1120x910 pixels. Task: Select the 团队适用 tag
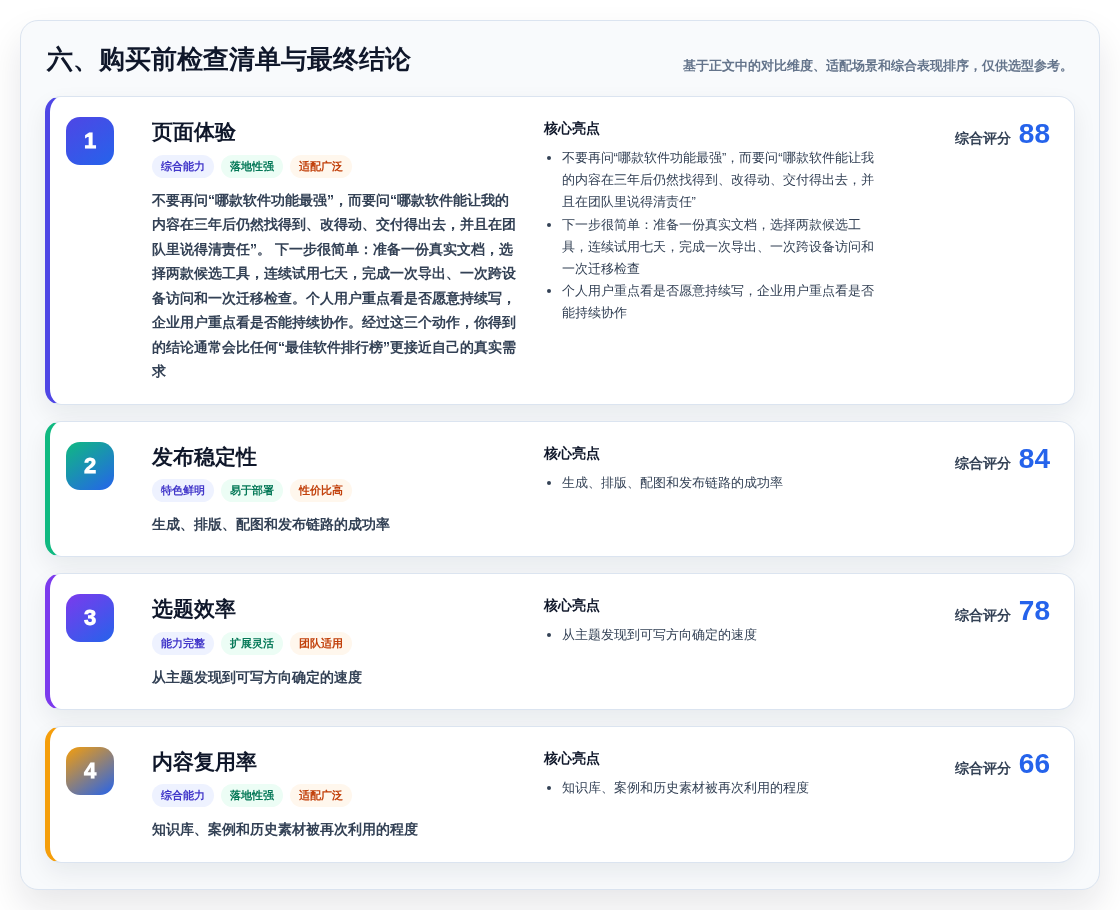[321, 644]
